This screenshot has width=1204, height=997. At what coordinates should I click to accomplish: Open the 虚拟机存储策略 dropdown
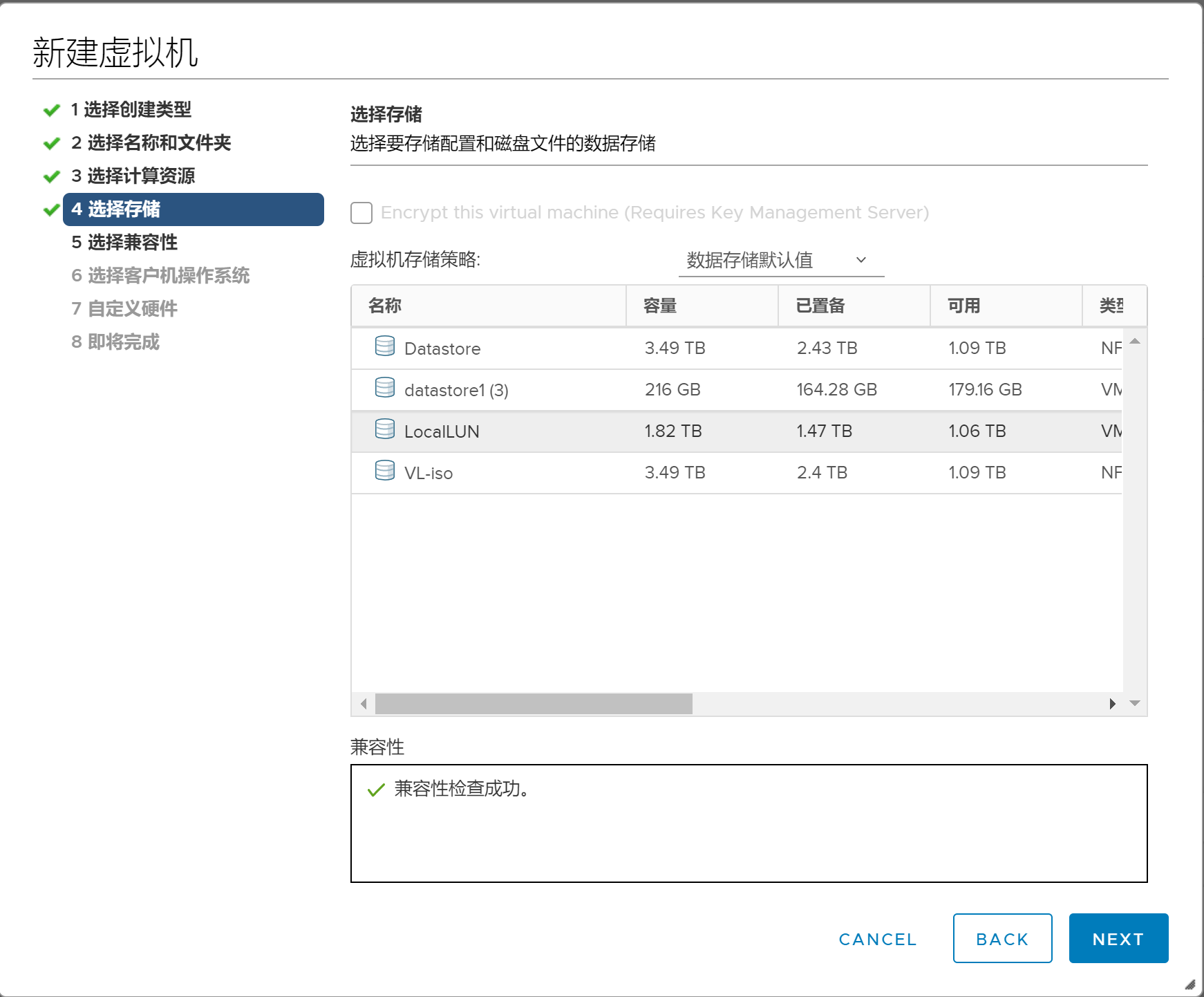click(x=781, y=261)
